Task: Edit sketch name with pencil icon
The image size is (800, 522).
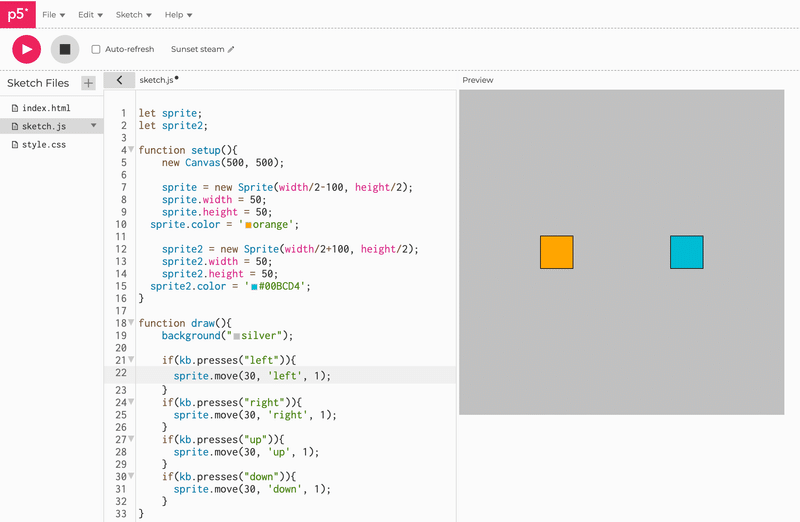Action: 231,49
